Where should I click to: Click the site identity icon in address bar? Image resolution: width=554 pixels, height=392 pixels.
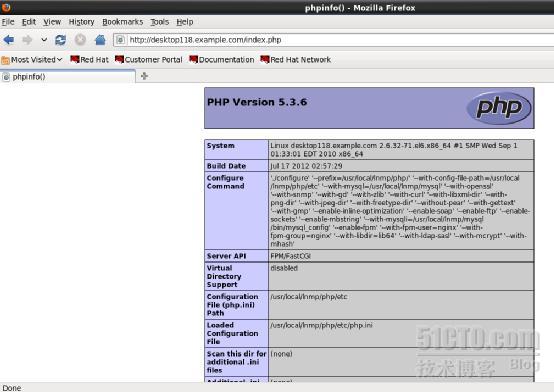[x=120, y=40]
